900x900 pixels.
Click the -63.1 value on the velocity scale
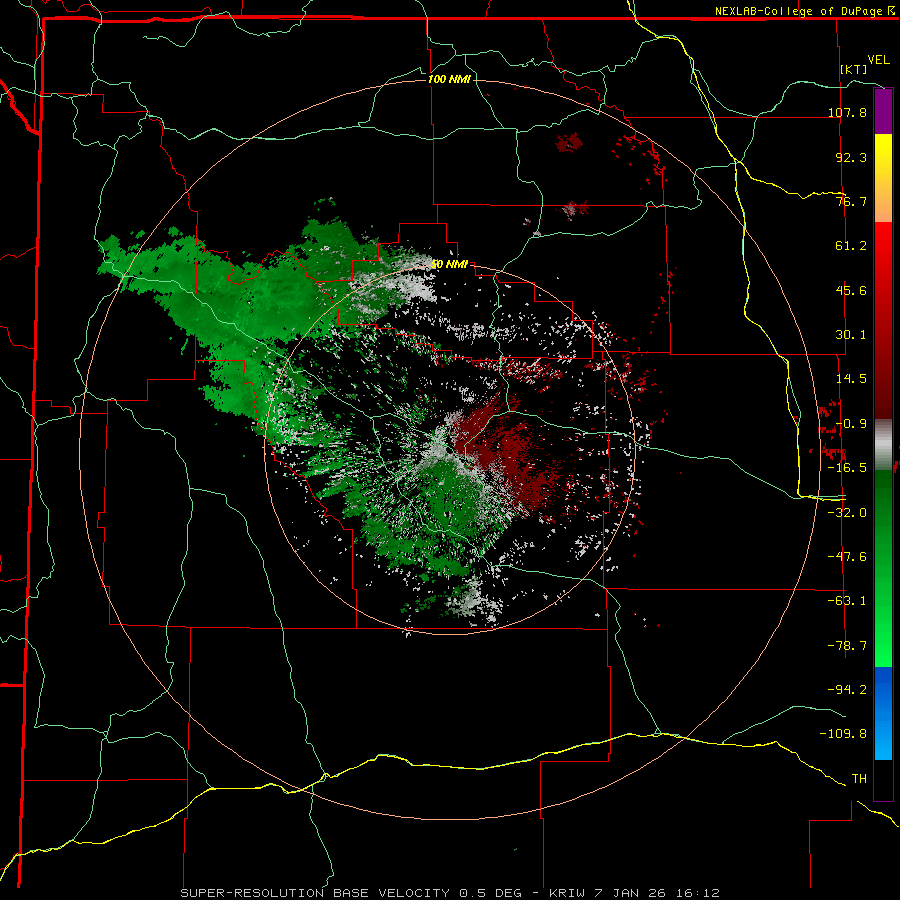[847, 600]
